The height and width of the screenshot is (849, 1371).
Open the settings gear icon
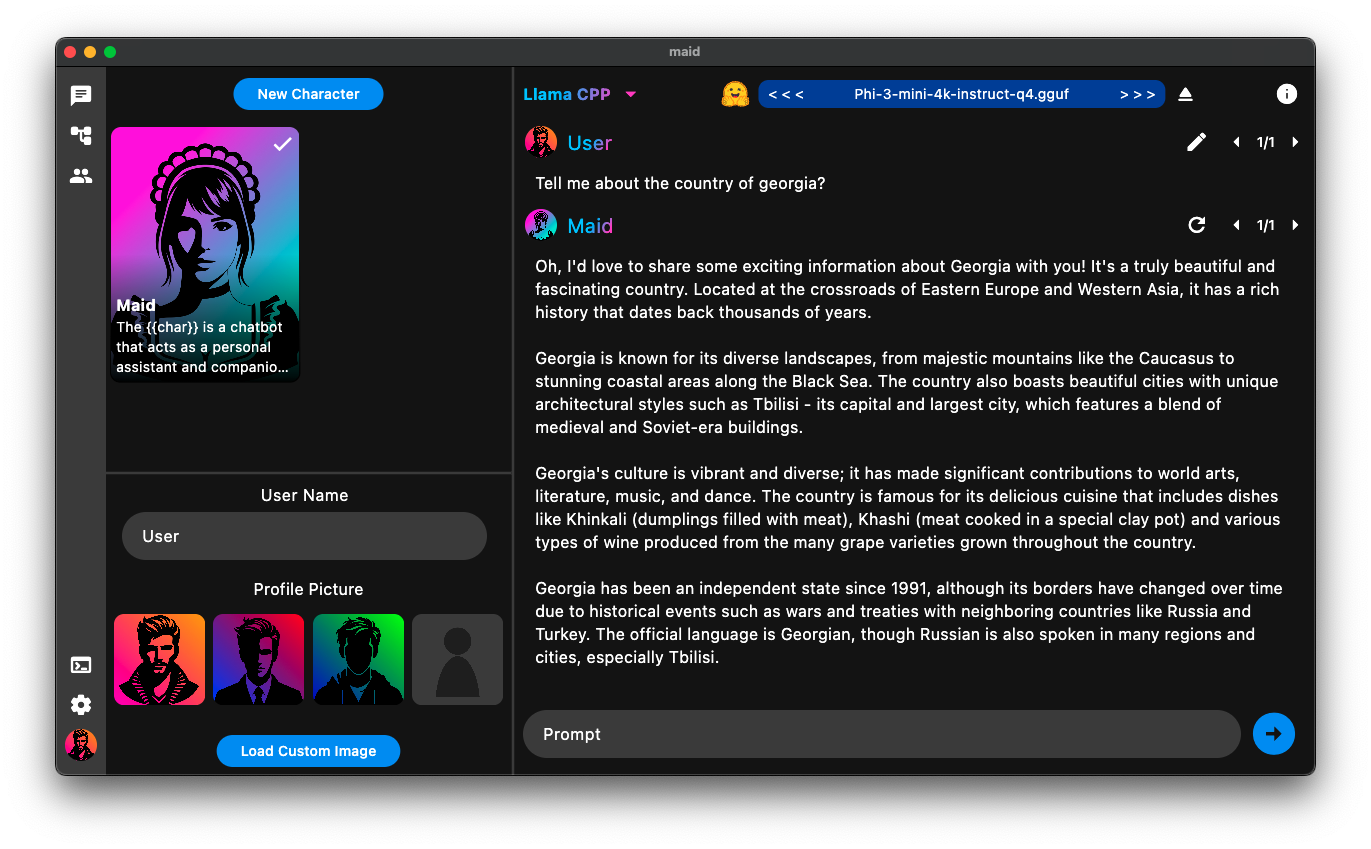(81, 705)
